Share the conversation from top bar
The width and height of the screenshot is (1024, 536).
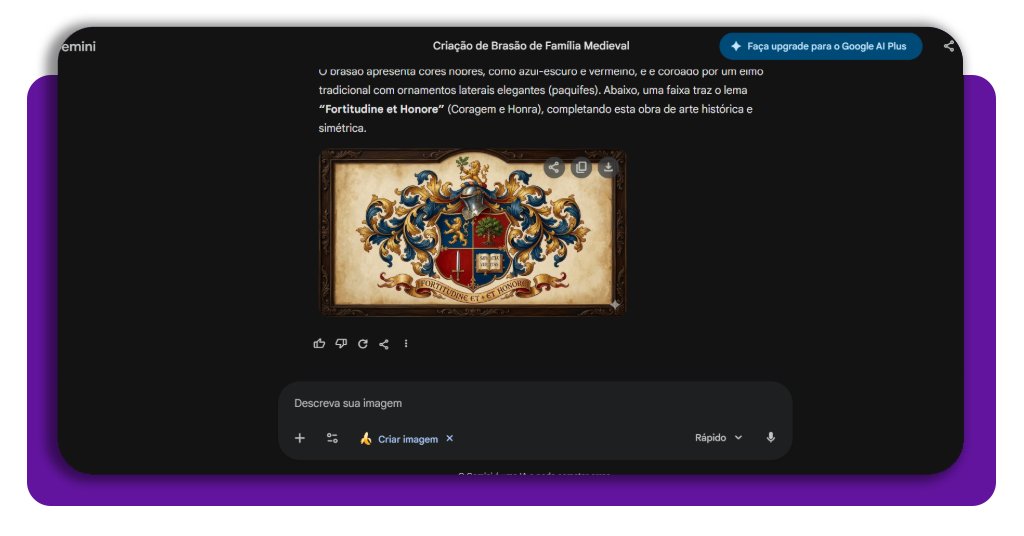(x=949, y=46)
